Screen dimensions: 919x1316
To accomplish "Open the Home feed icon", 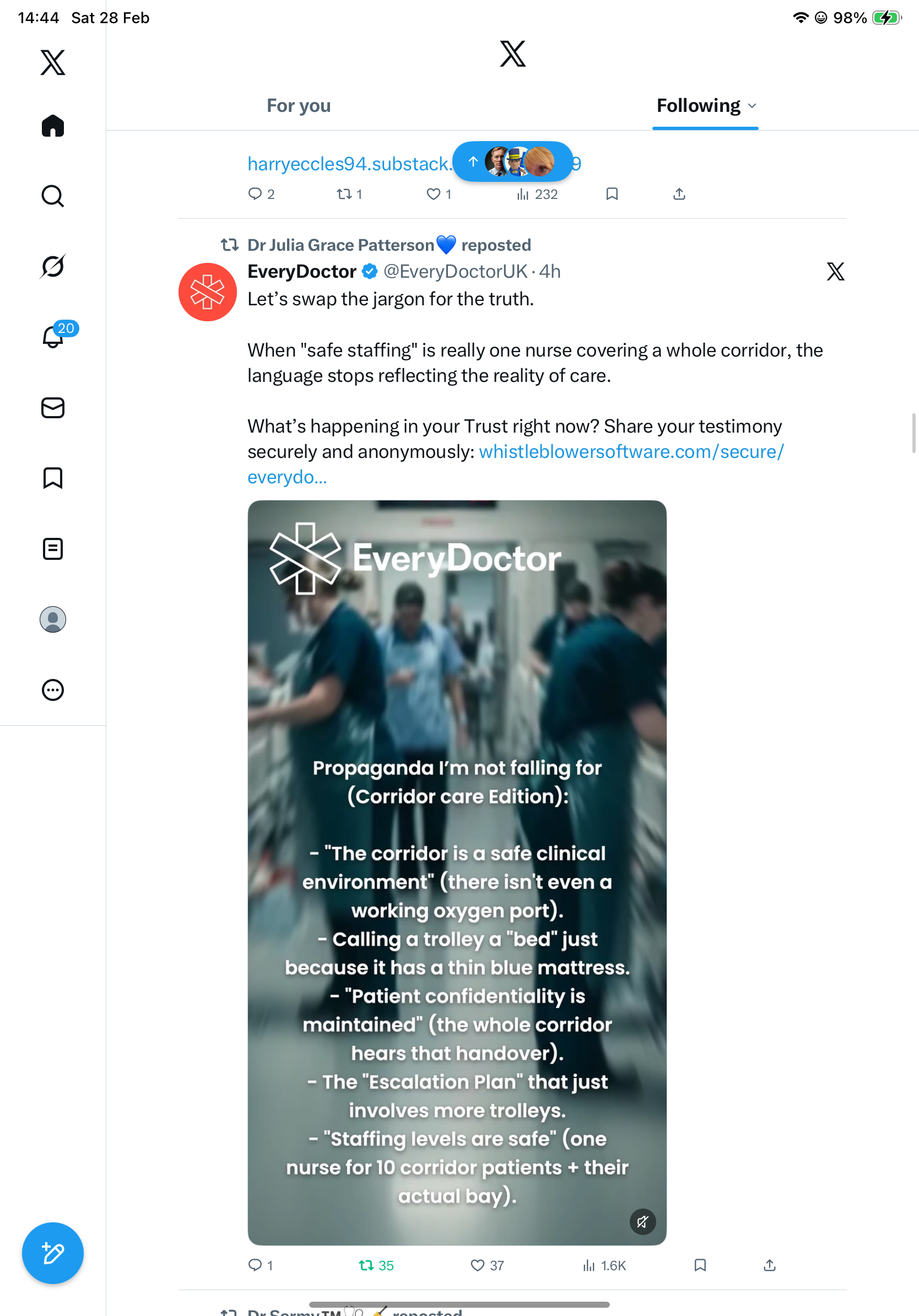I will (x=53, y=126).
